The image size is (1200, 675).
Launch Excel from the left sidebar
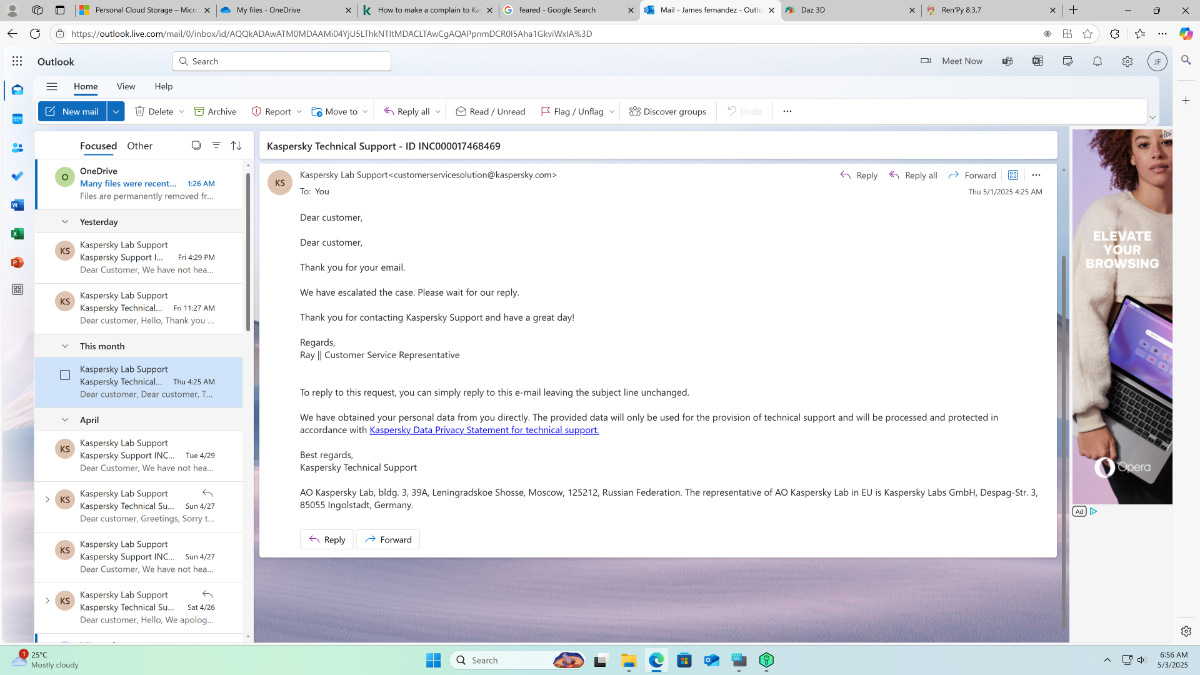17,233
